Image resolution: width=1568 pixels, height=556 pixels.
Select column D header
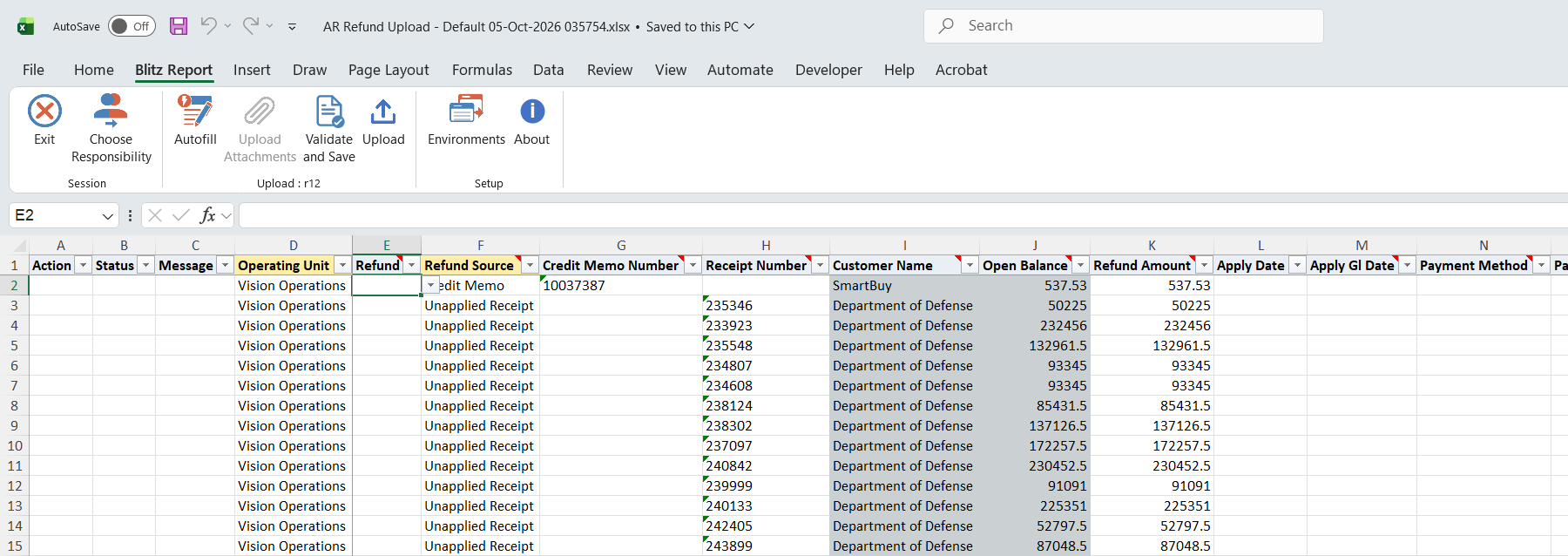tap(294, 246)
